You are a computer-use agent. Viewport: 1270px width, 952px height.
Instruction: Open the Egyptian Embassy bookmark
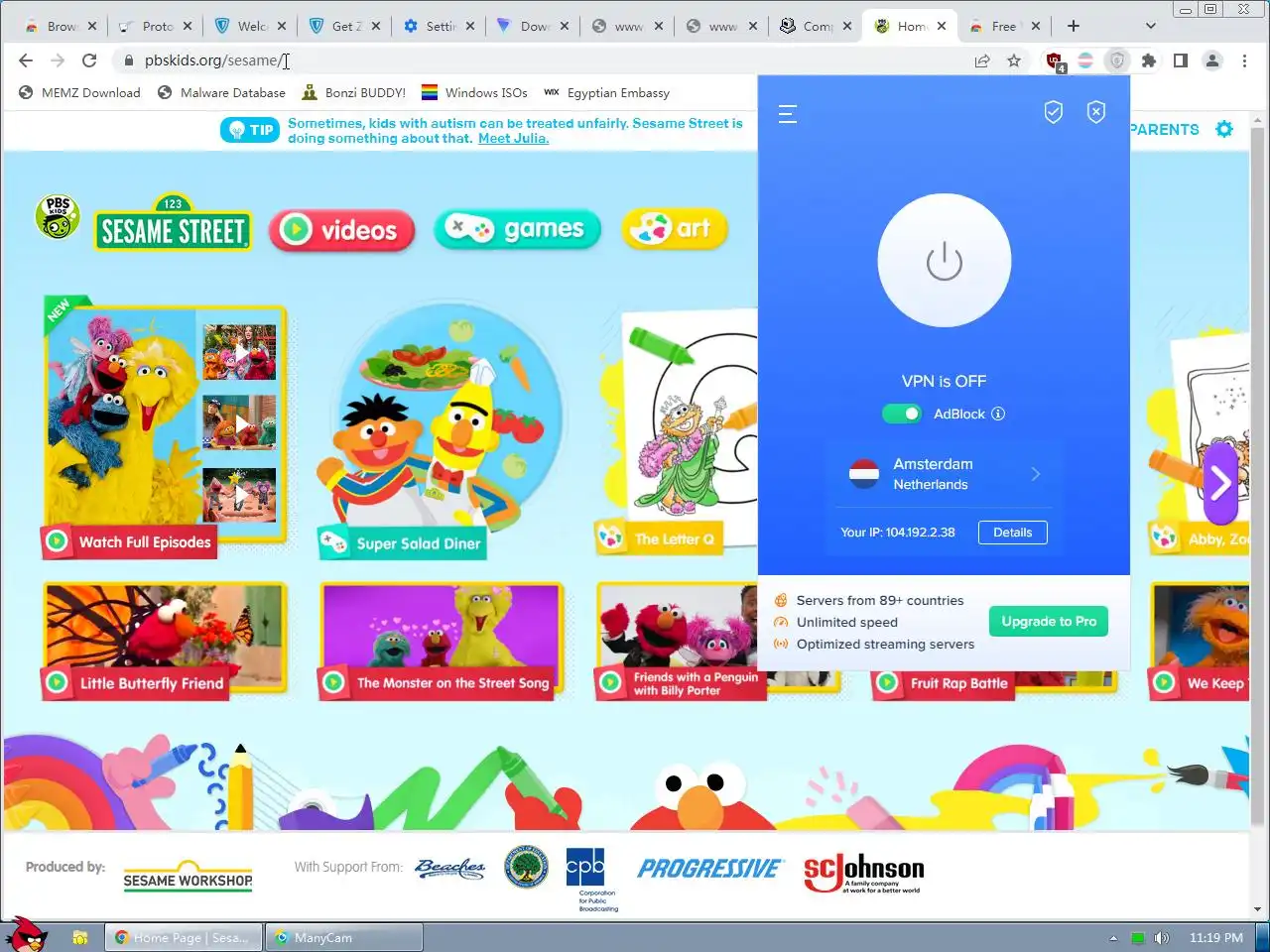tap(606, 93)
